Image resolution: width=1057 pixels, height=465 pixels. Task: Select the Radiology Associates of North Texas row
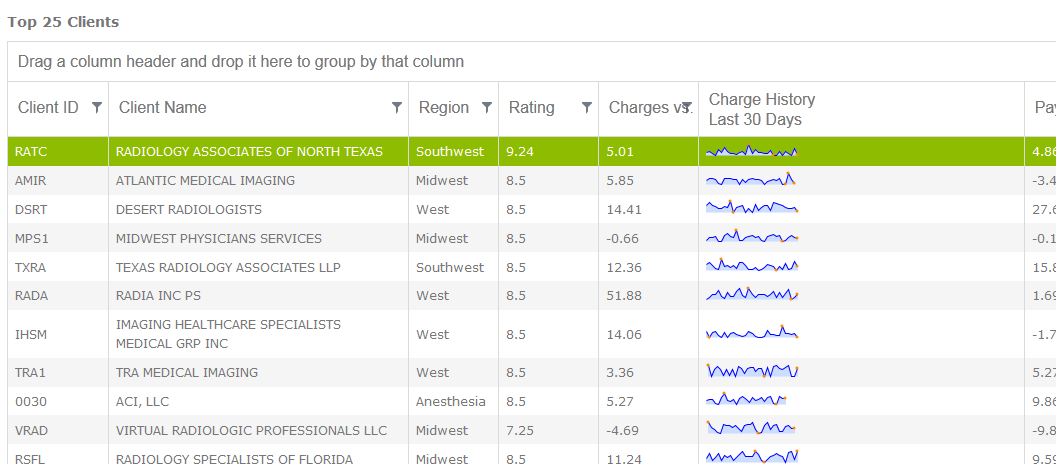tap(249, 152)
